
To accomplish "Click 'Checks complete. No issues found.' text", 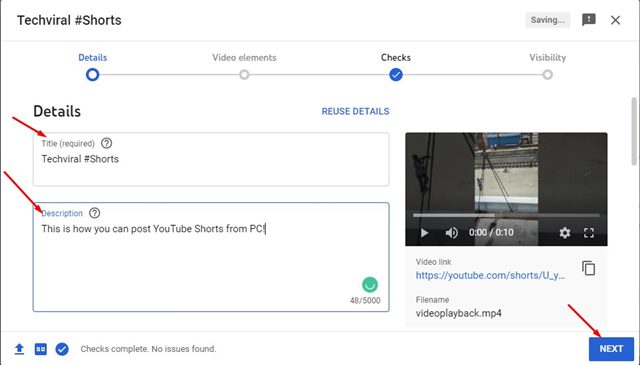I will pos(148,349).
